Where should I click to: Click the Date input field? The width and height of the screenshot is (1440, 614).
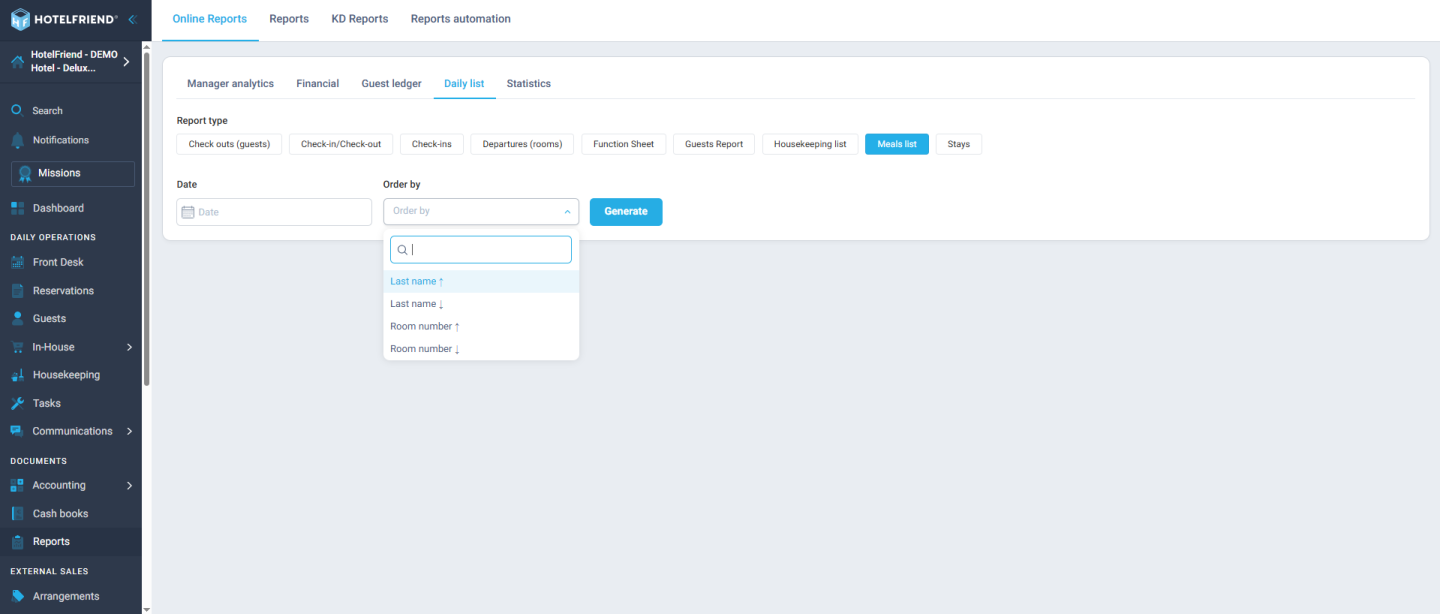point(274,212)
